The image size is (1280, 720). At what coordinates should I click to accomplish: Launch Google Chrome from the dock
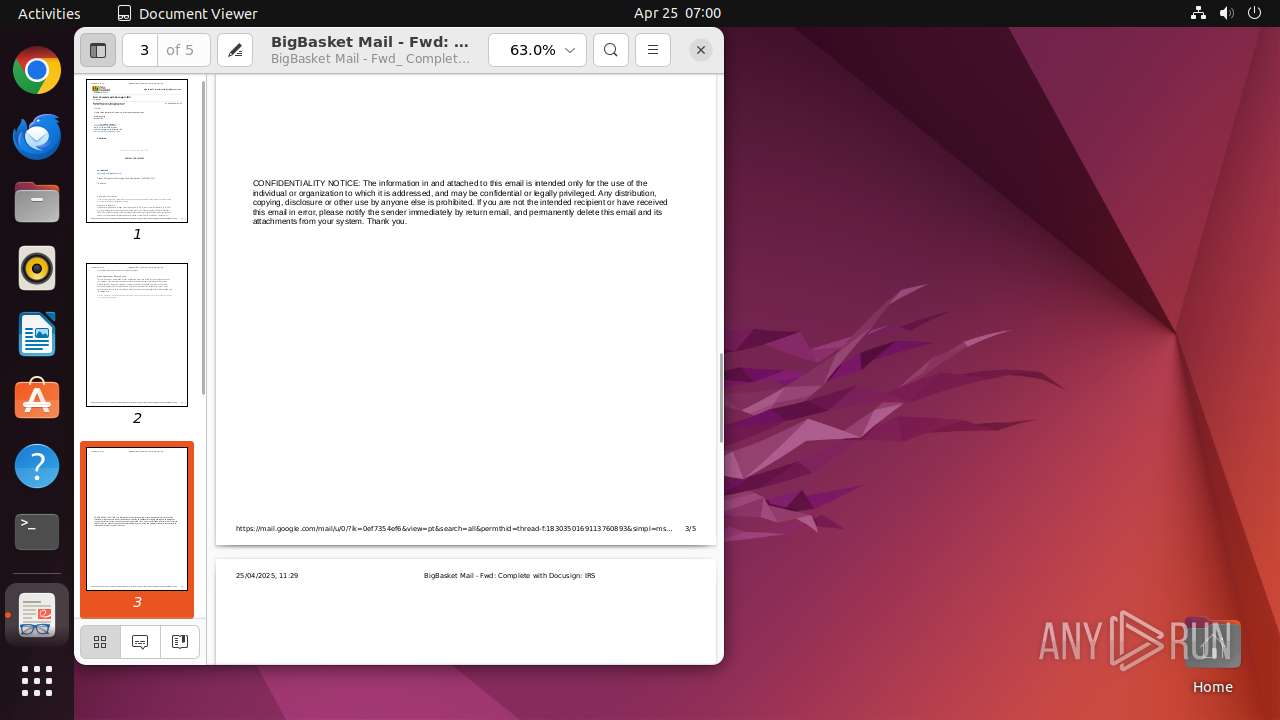coord(37,71)
